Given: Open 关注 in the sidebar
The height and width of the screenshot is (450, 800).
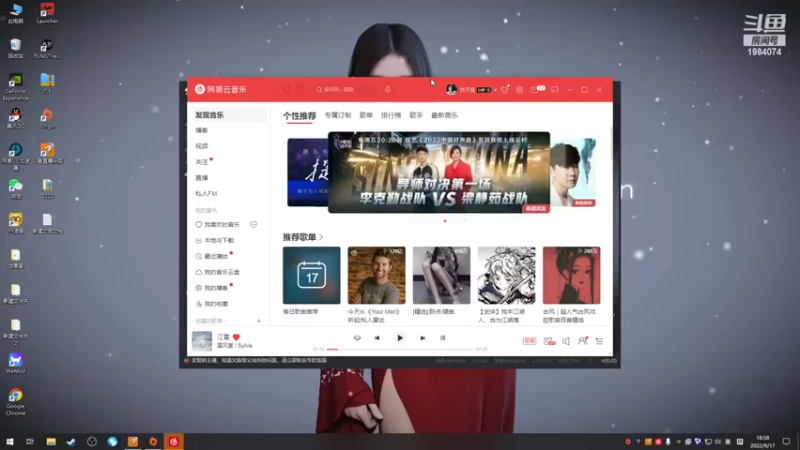Looking at the screenshot, I should tap(202, 162).
